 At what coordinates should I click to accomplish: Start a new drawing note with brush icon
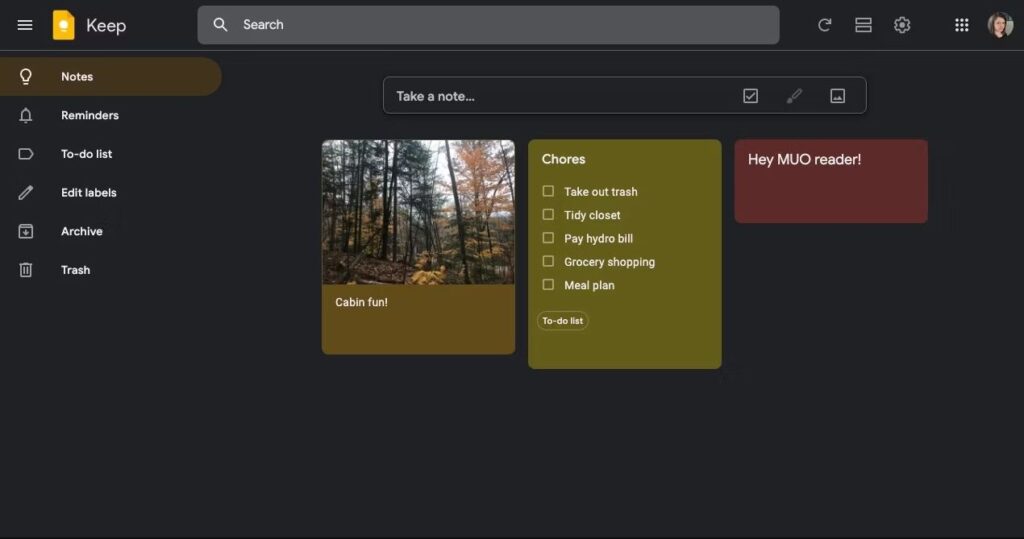[794, 96]
